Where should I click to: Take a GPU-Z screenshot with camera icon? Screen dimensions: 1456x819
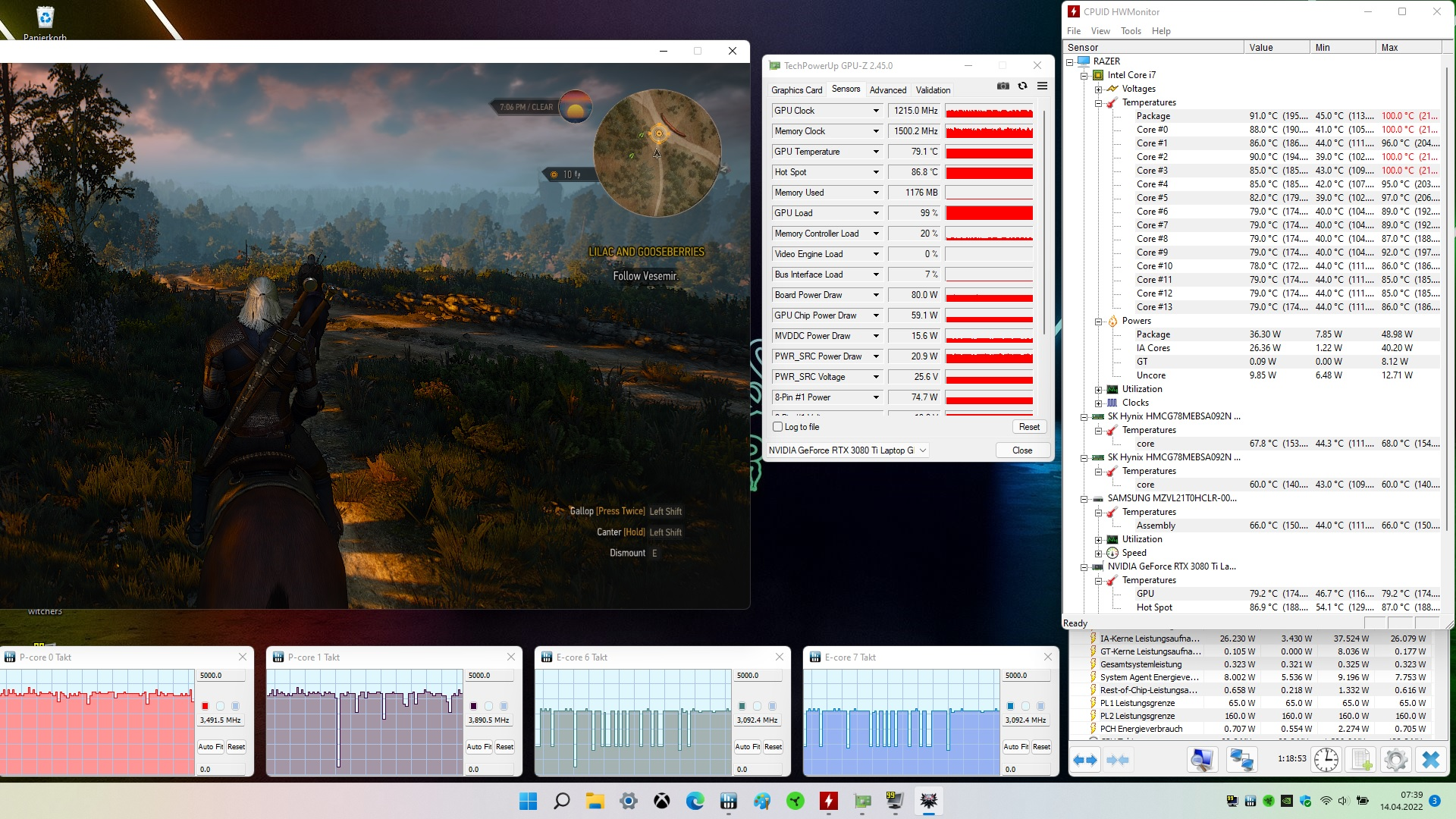(1003, 86)
